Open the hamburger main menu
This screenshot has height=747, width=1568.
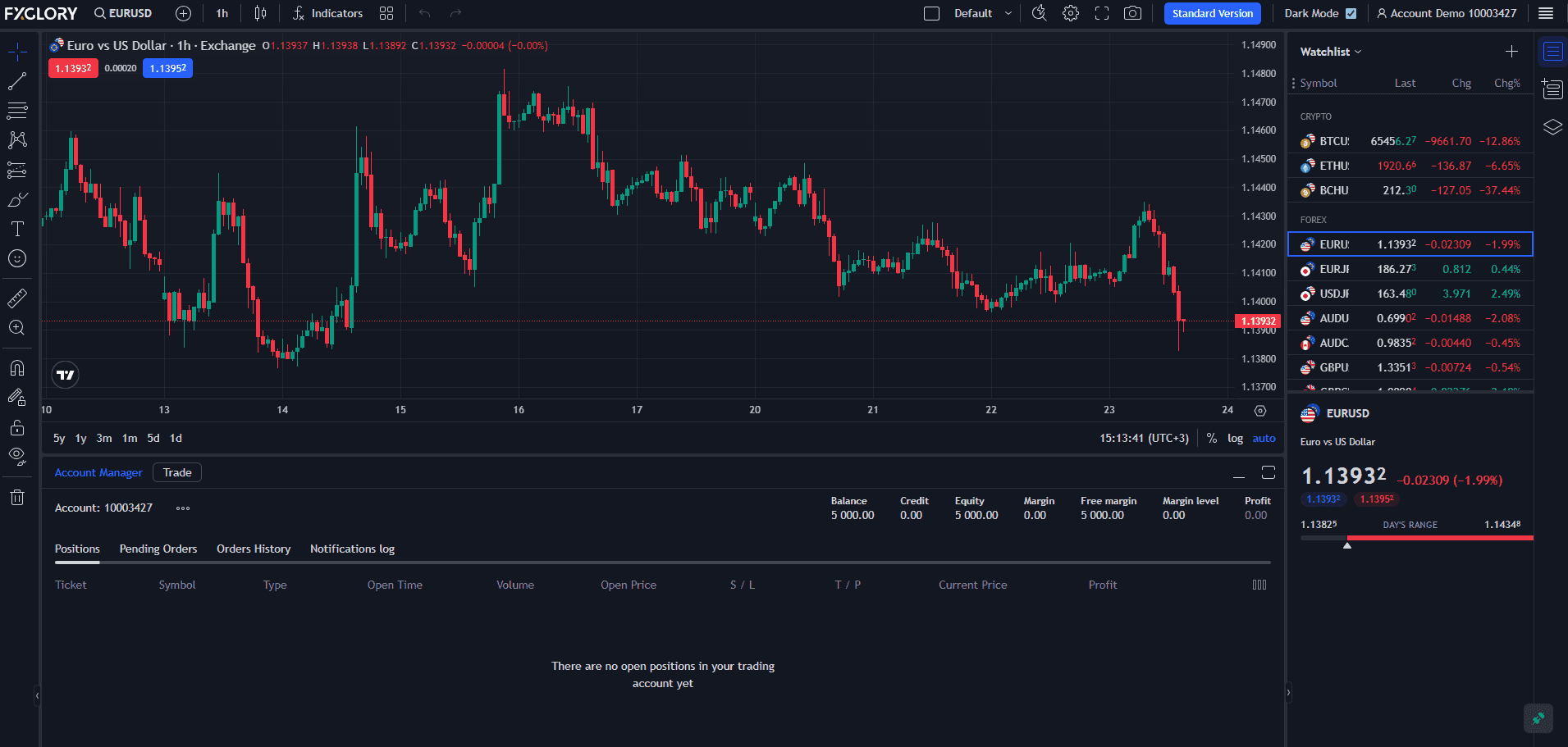pyautogui.click(x=1546, y=13)
